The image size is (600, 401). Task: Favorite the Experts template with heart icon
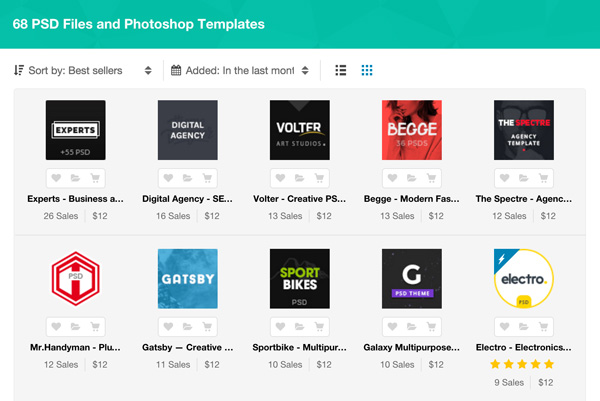(x=57, y=178)
